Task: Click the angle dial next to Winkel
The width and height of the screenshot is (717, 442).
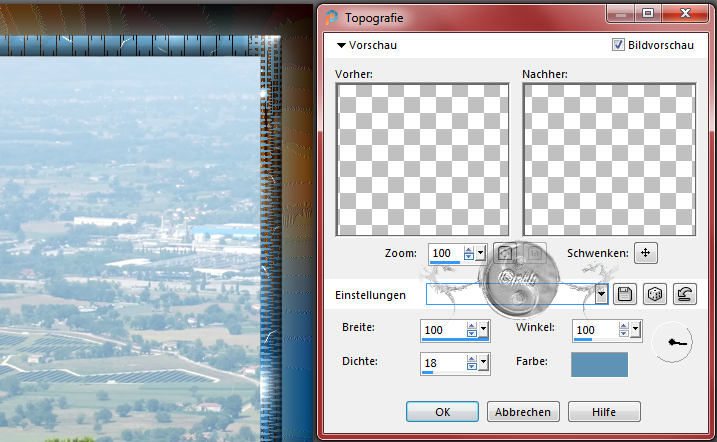Action: (672, 342)
